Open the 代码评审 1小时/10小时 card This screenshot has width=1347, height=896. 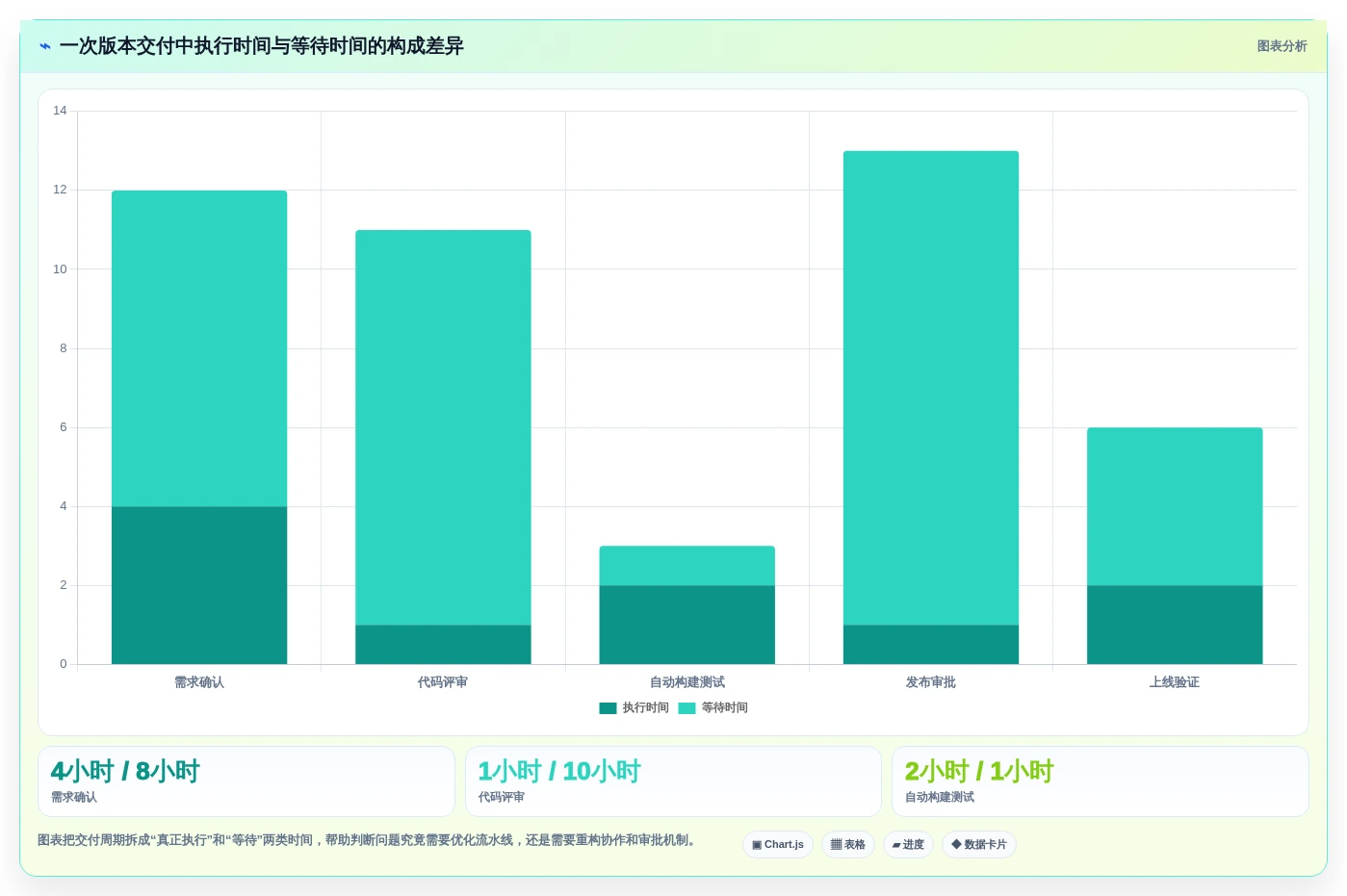[x=673, y=781]
